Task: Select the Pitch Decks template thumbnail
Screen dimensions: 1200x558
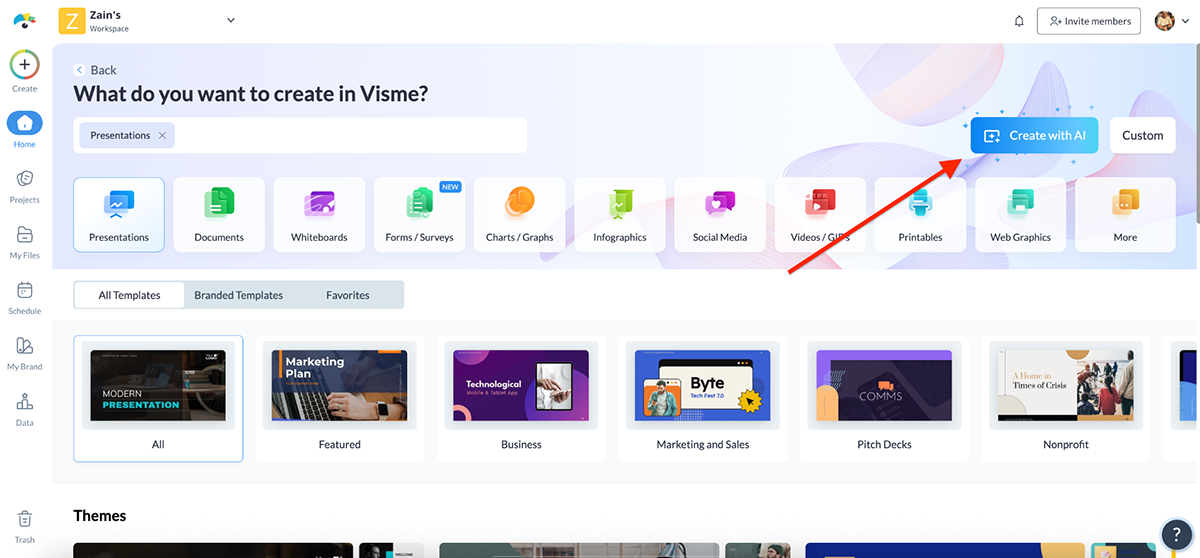Action: (884, 385)
